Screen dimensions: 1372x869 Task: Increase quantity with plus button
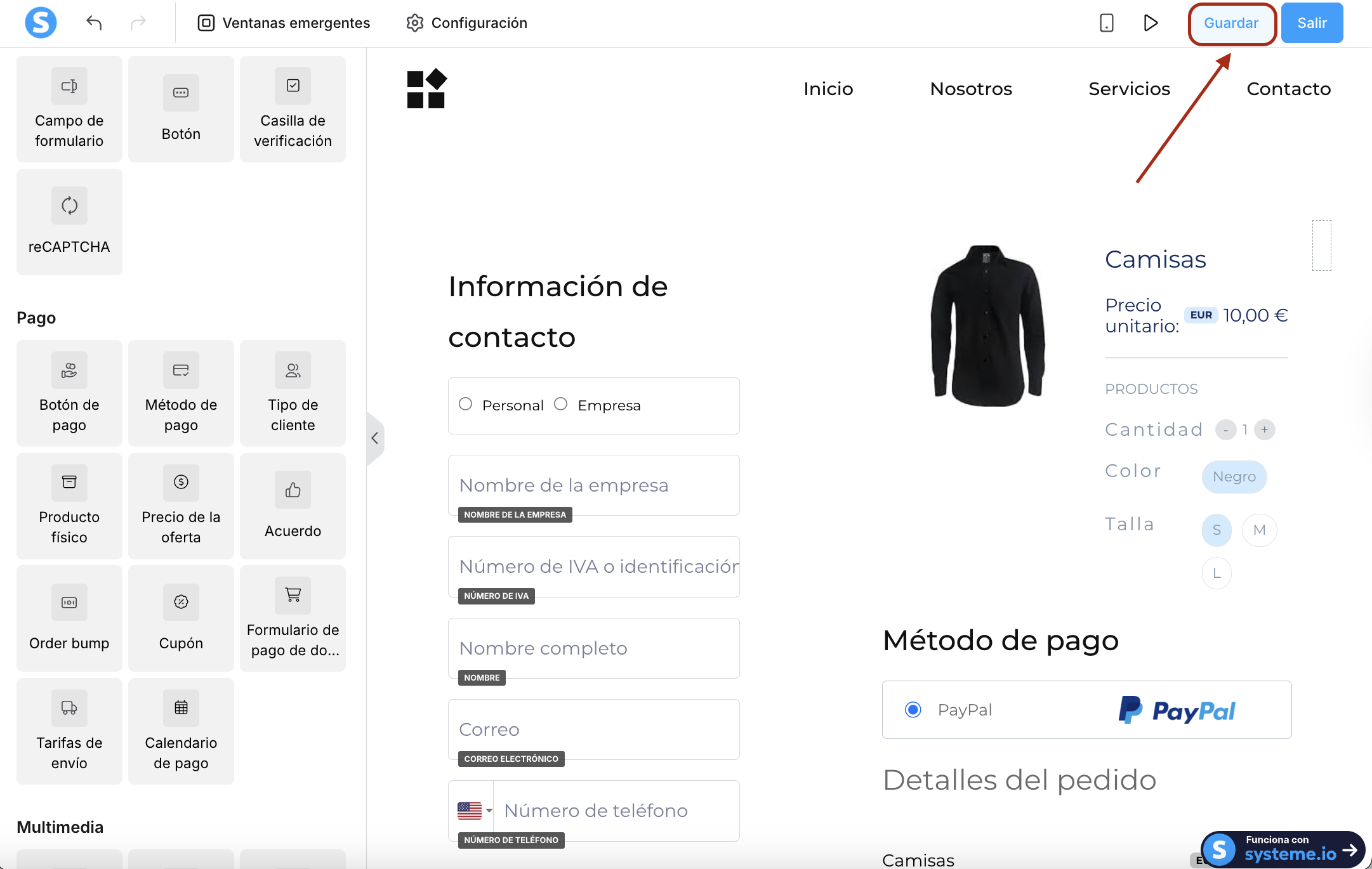pos(1265,429)
